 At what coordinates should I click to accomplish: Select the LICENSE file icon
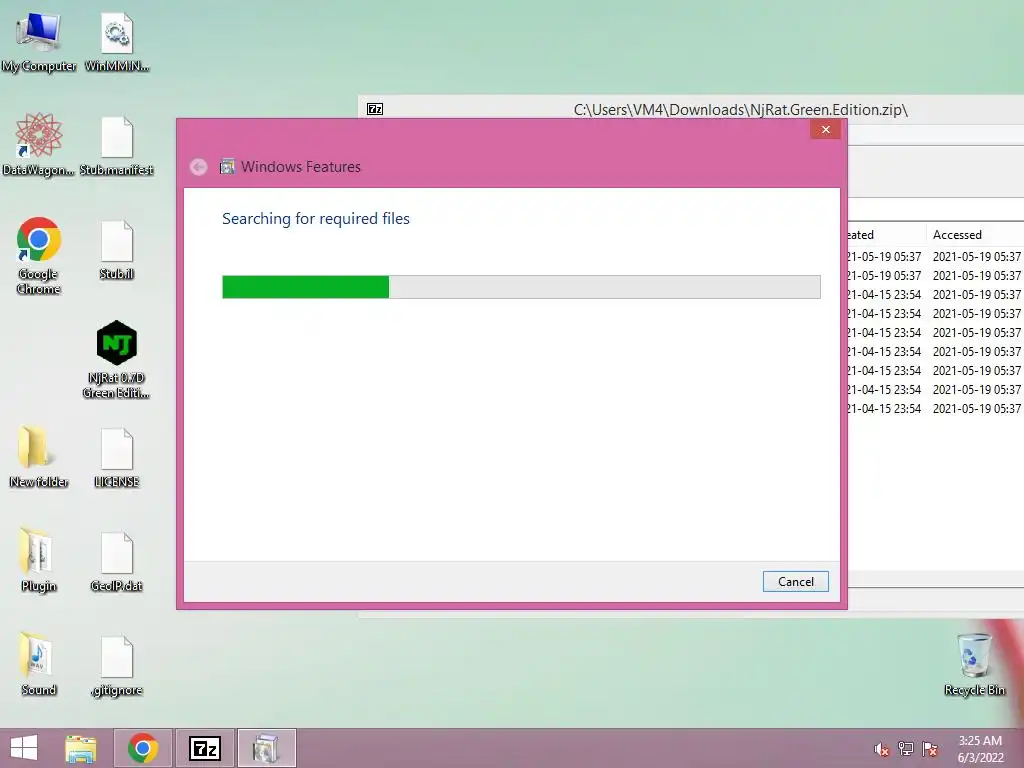117,457
